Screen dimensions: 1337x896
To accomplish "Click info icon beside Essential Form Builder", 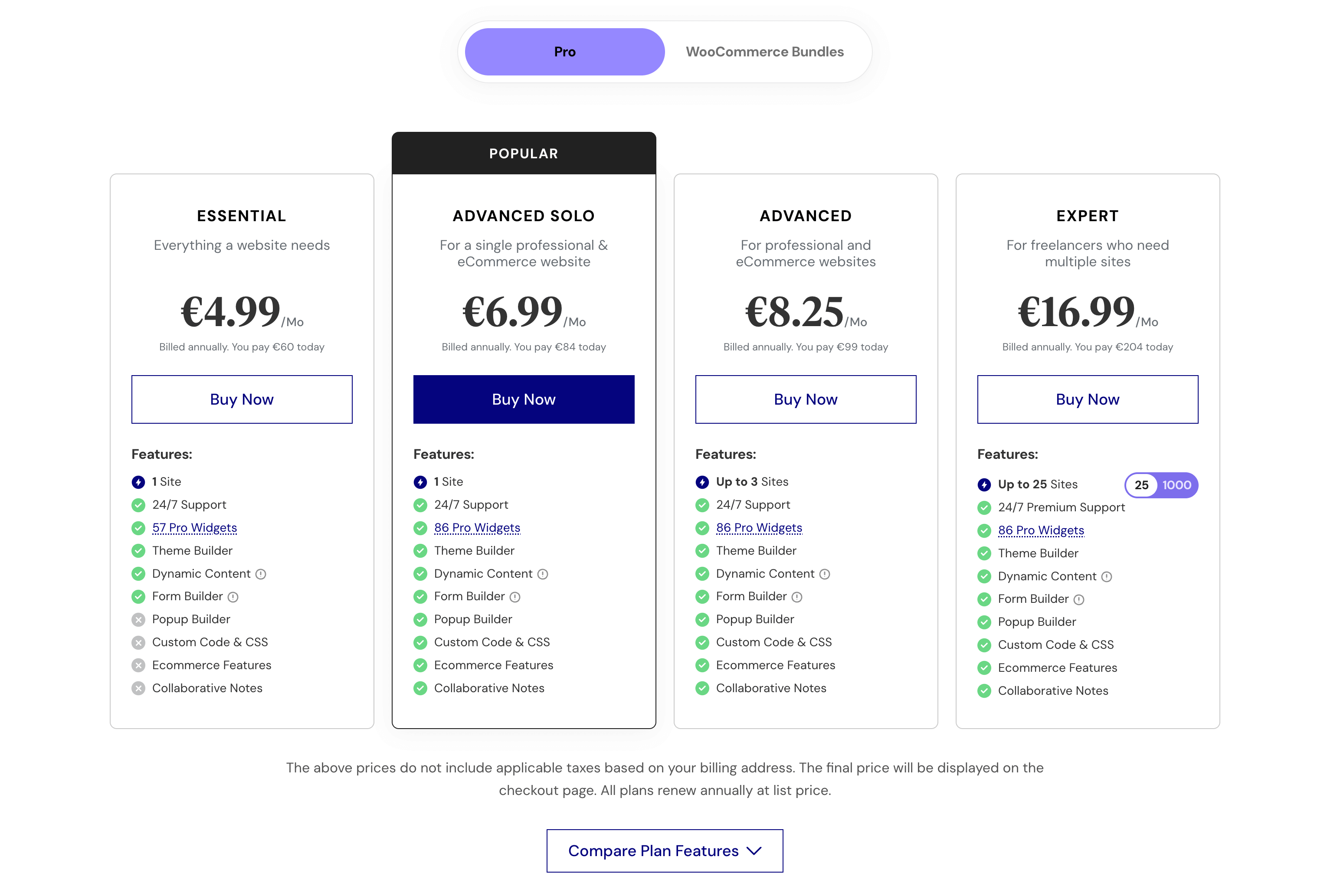I will click(x=233, y=597).
